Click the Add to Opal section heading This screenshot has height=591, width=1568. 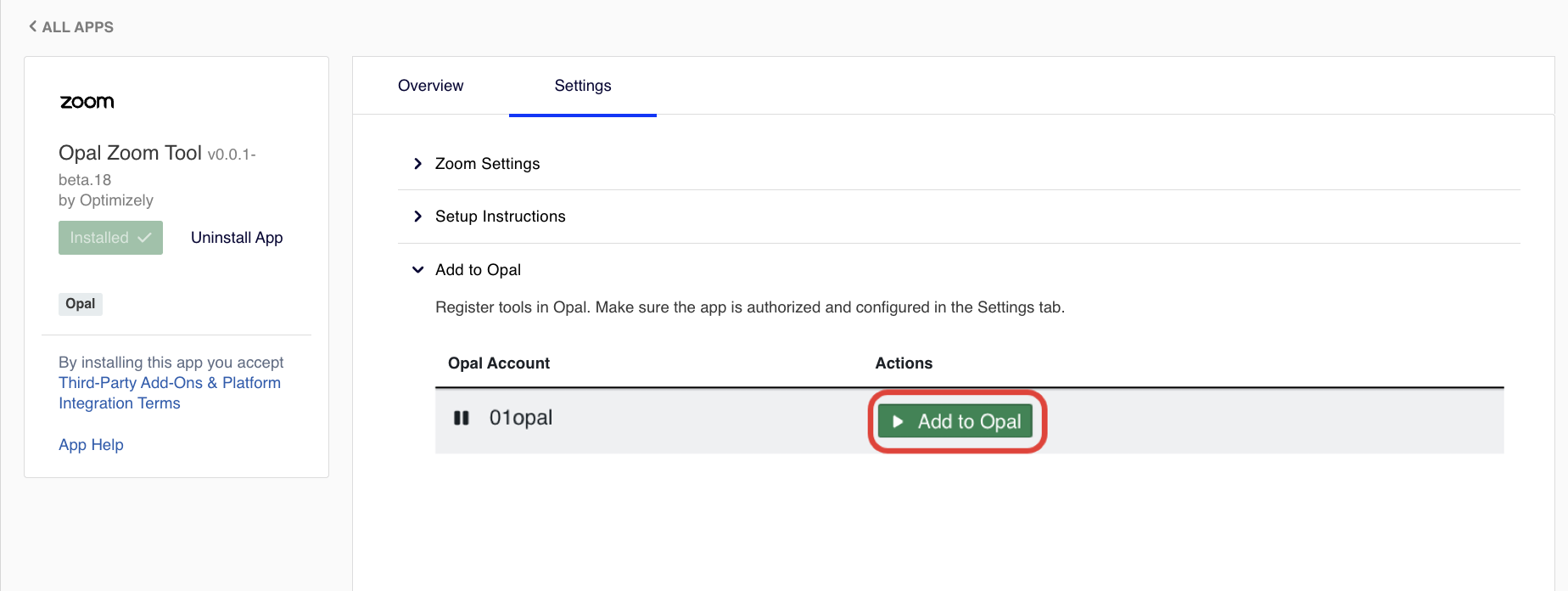478,270
